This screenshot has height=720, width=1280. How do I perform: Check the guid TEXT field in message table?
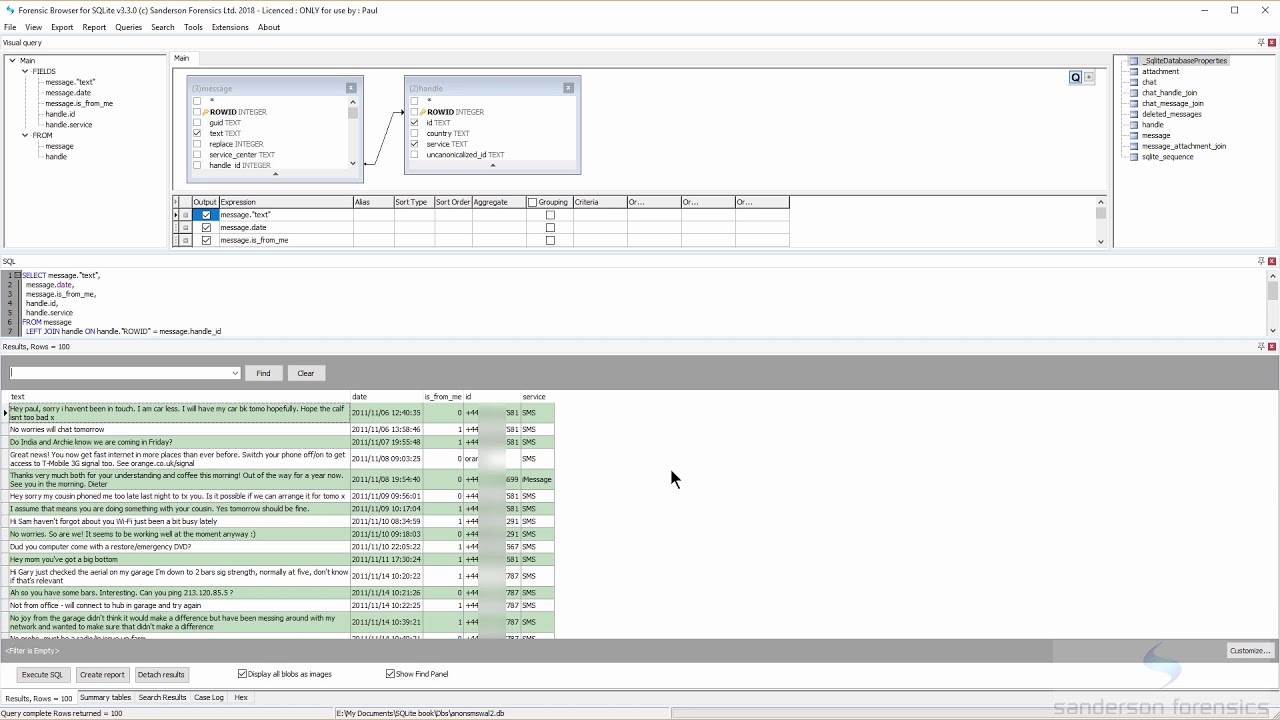[197, 123]
